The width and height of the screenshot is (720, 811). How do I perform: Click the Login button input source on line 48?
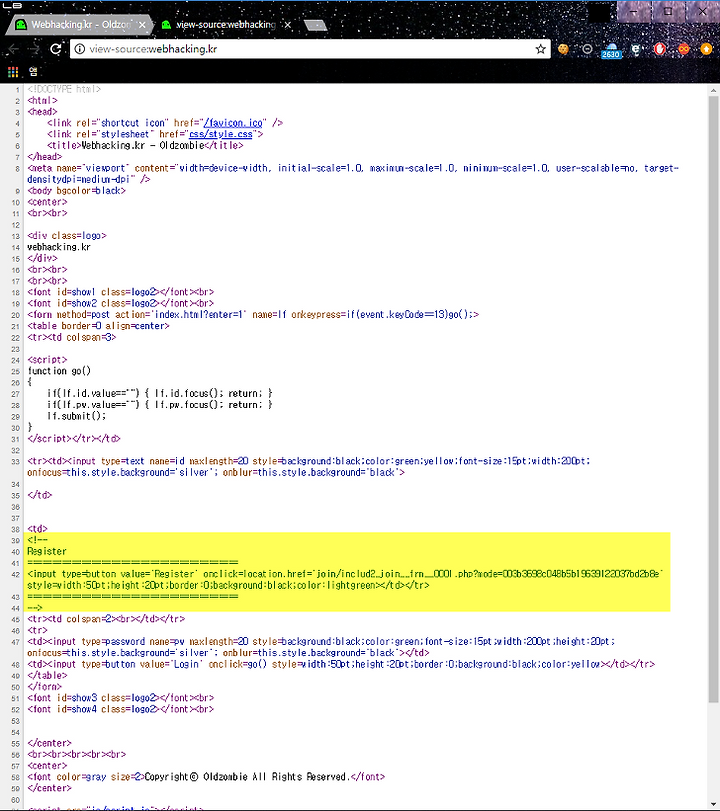click(x=341, y=664)
